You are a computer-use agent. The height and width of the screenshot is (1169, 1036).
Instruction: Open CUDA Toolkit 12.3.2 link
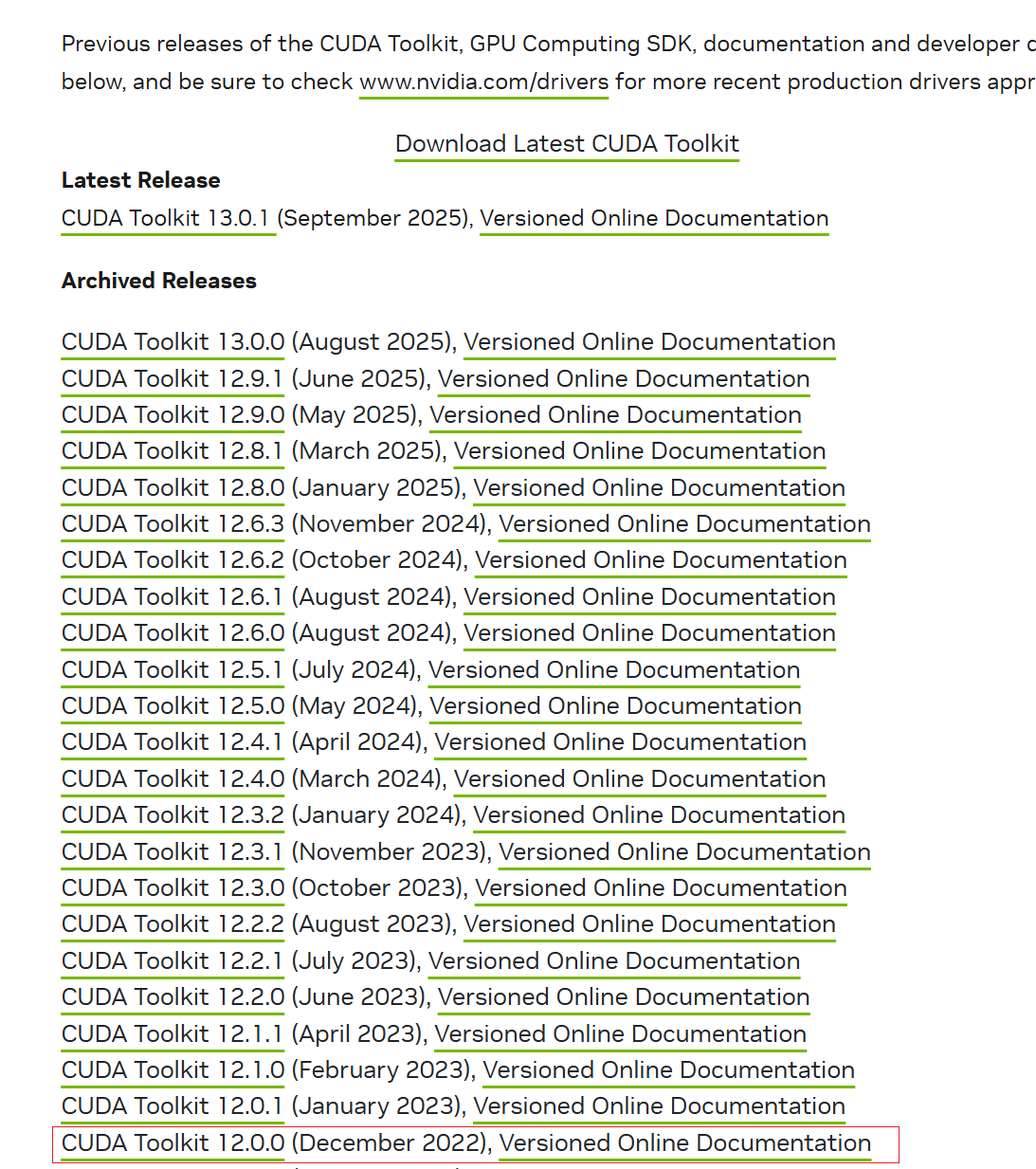[173, 815]
